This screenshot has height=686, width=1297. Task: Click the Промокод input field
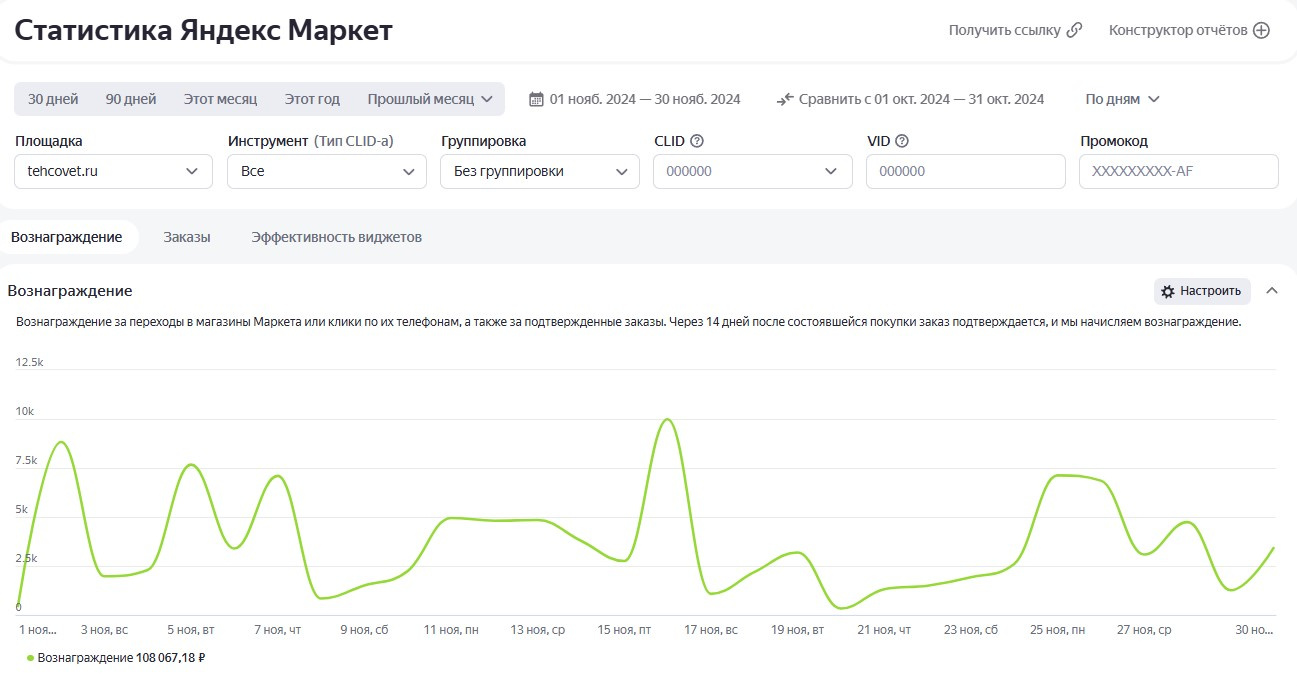pos(1179,171)
